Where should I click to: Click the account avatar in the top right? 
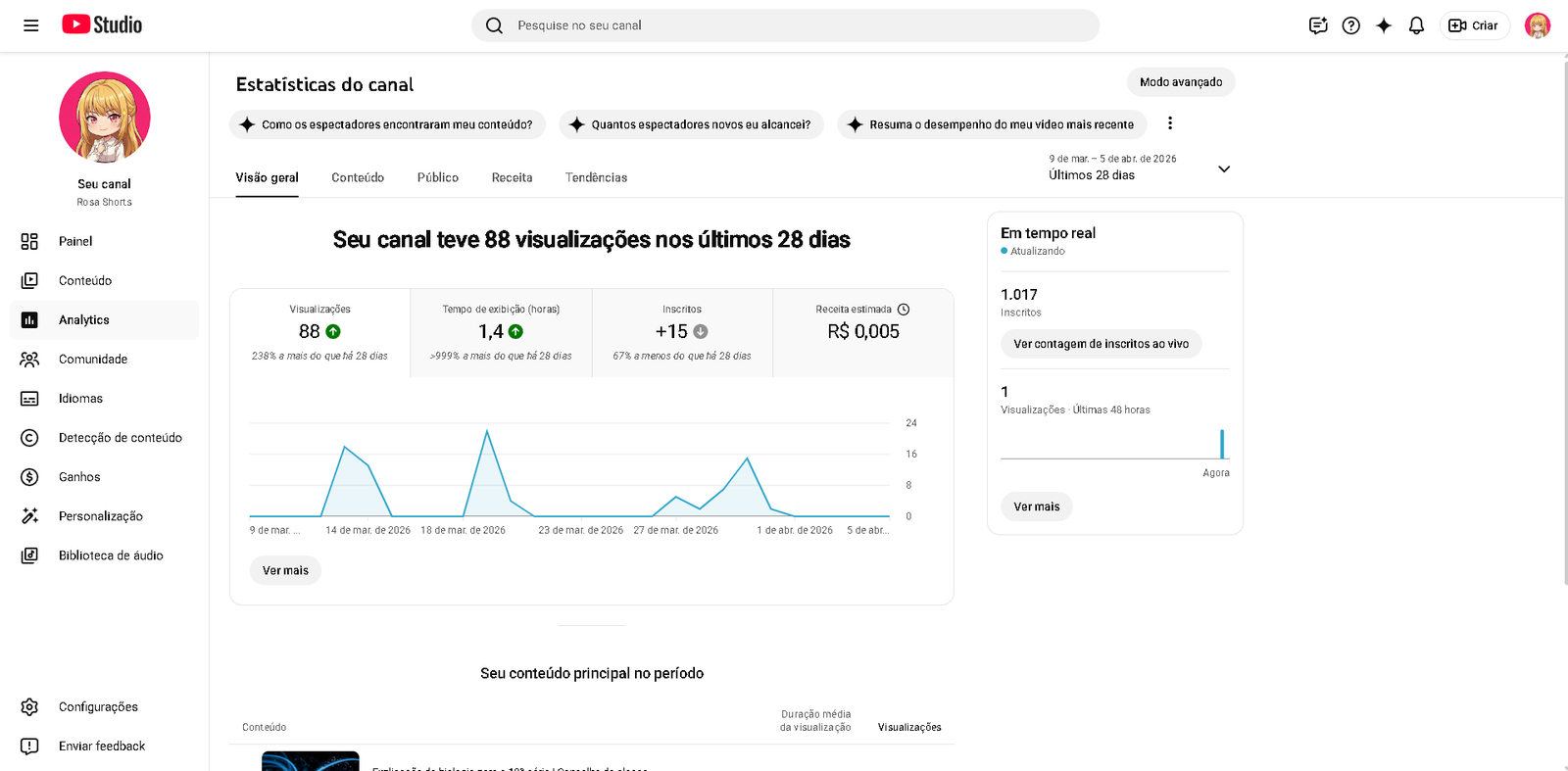click(1537, 25)
